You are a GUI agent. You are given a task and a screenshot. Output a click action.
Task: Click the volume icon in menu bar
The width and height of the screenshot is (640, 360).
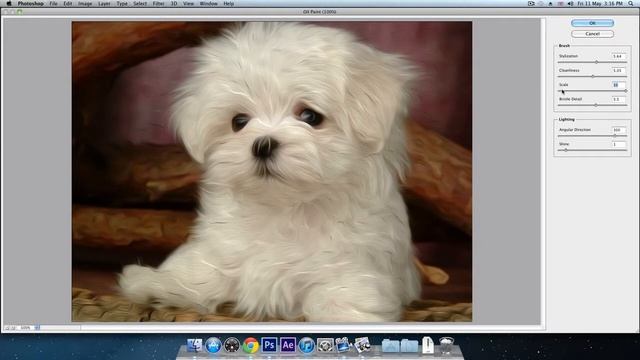570,4
